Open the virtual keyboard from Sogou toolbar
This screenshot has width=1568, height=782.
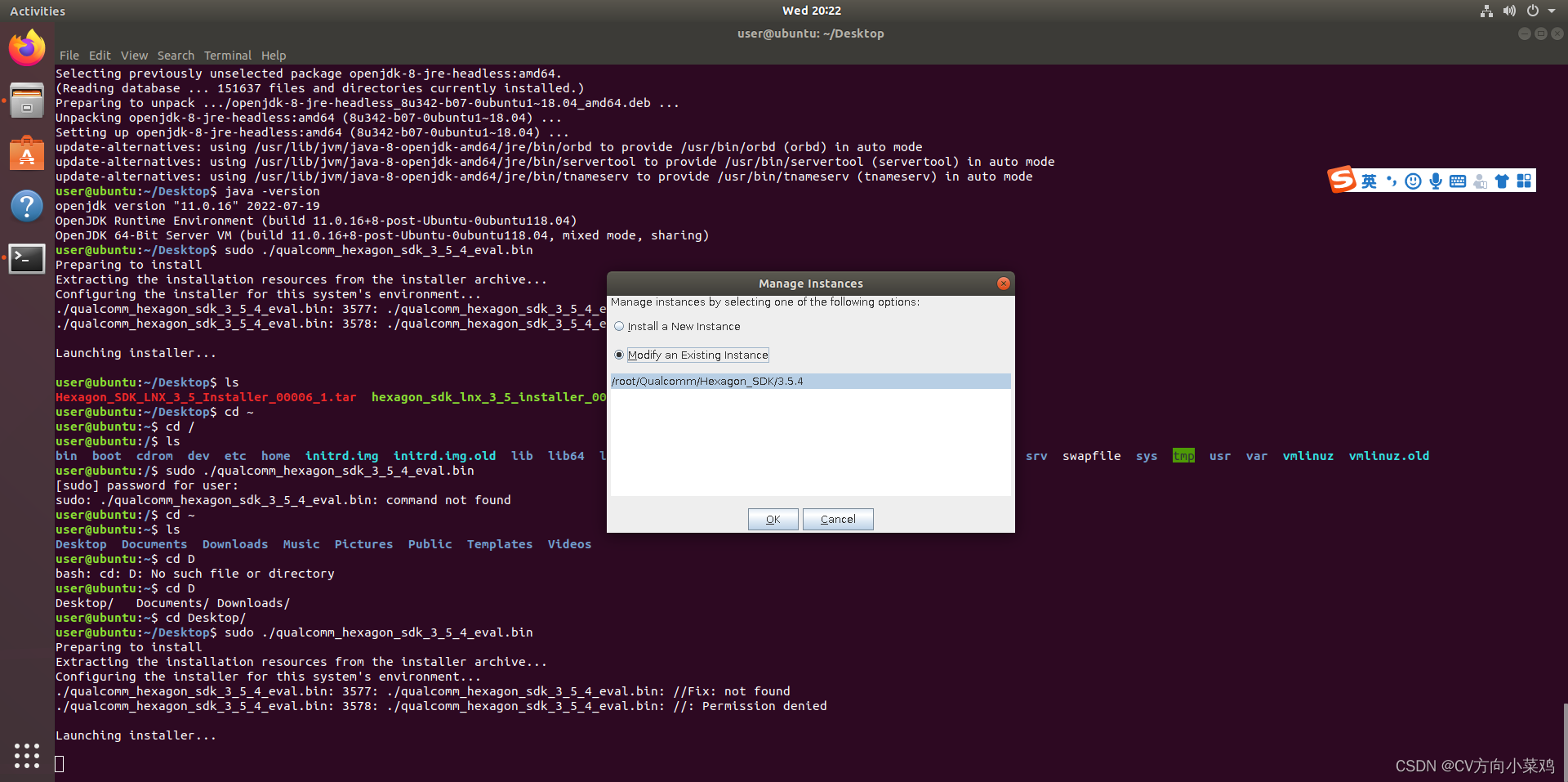click(x=1458, y=180)
